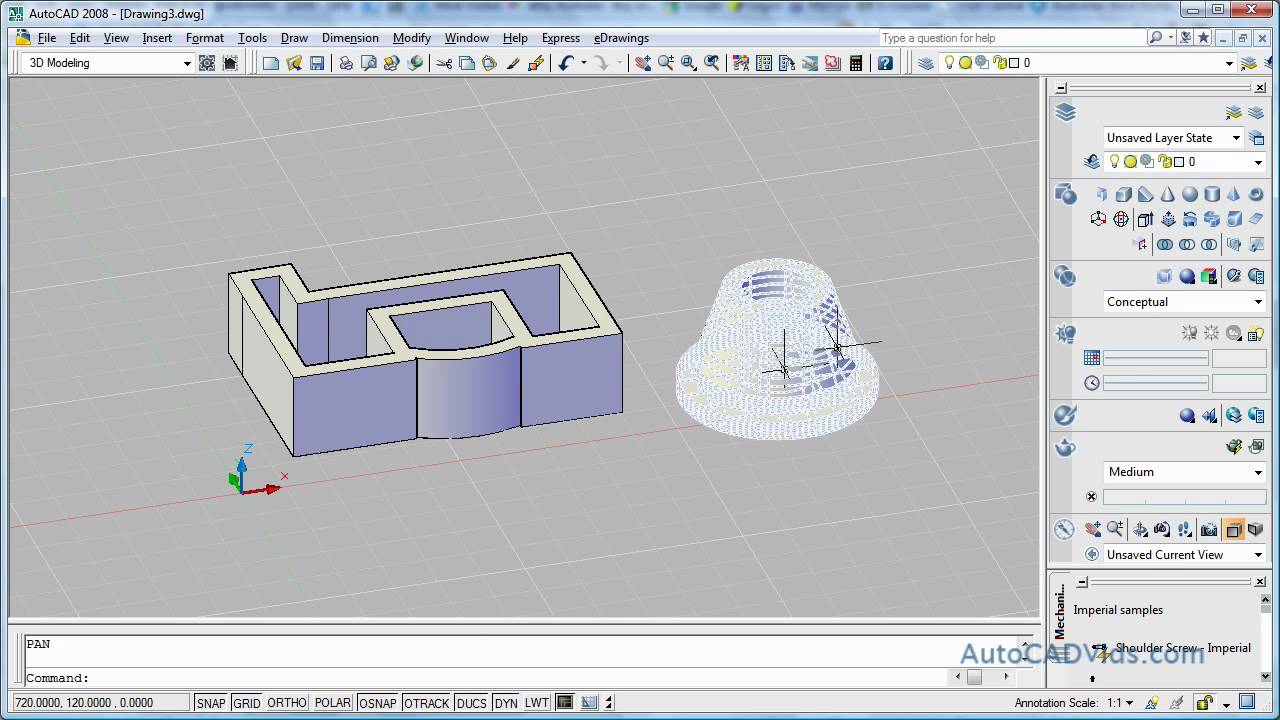1280x720 pixels.
Task: Open Medium render preset dropdown
Action: point(1185,472)
